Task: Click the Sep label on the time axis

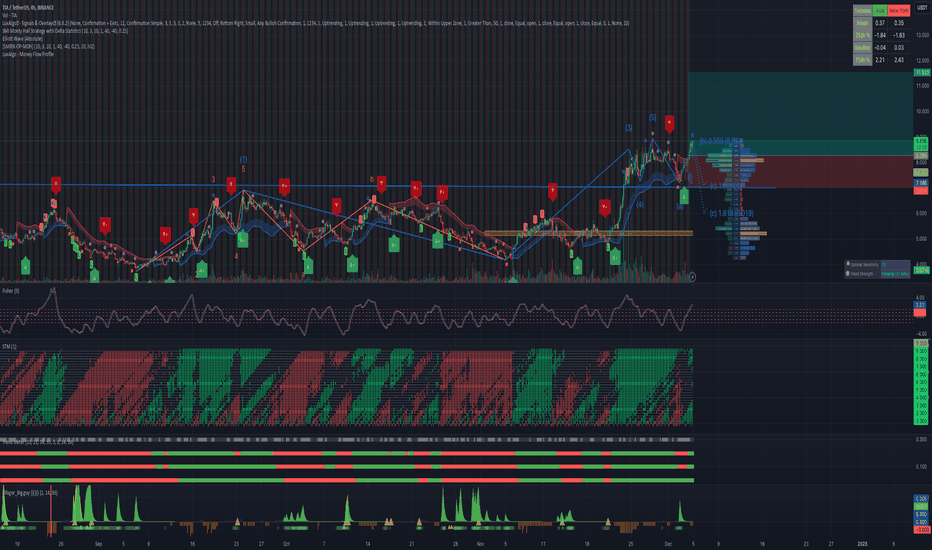Action: click(99, 543)
